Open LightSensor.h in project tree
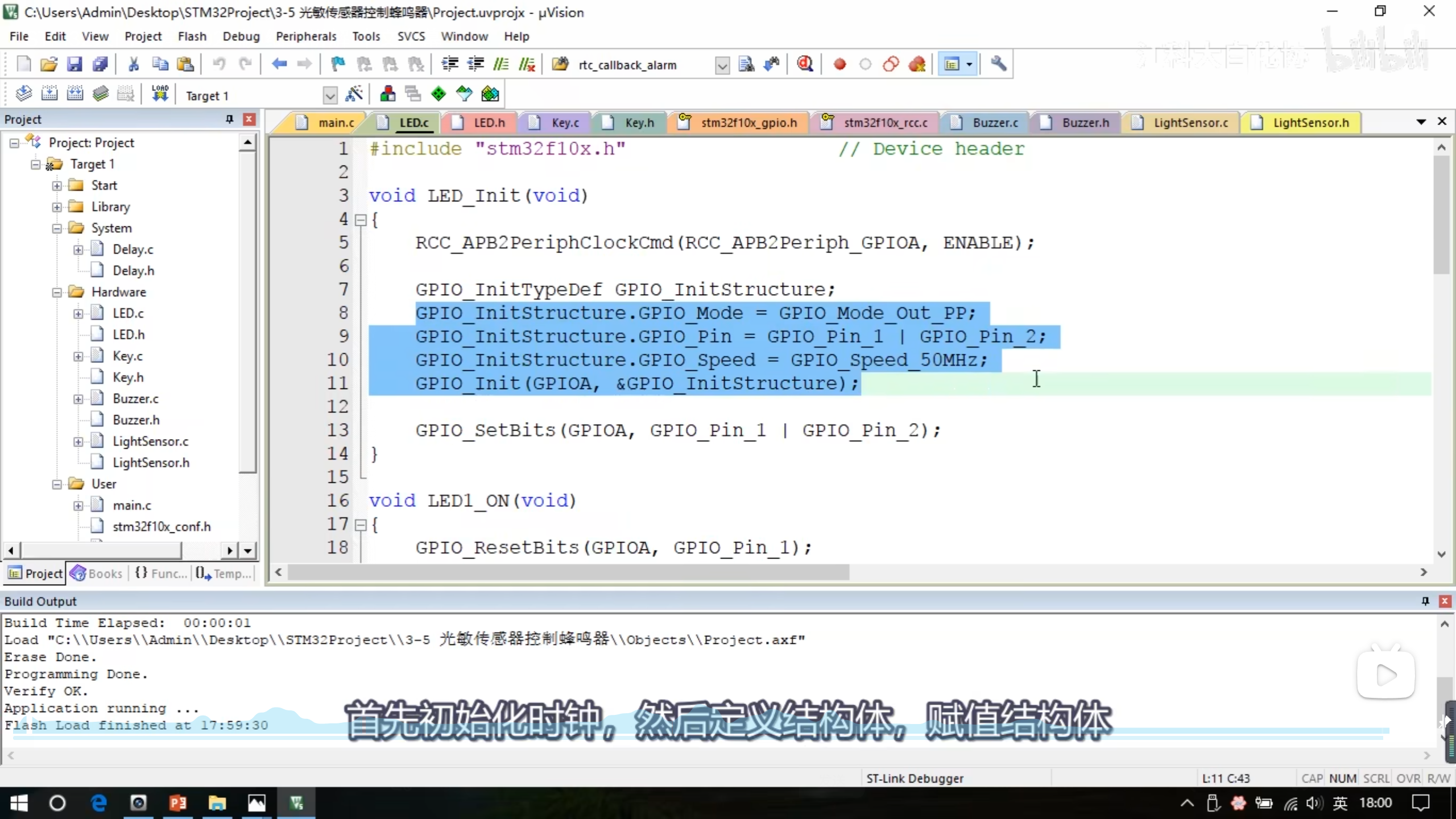Viewport: 1456px width, 819px height. (151, 462)
